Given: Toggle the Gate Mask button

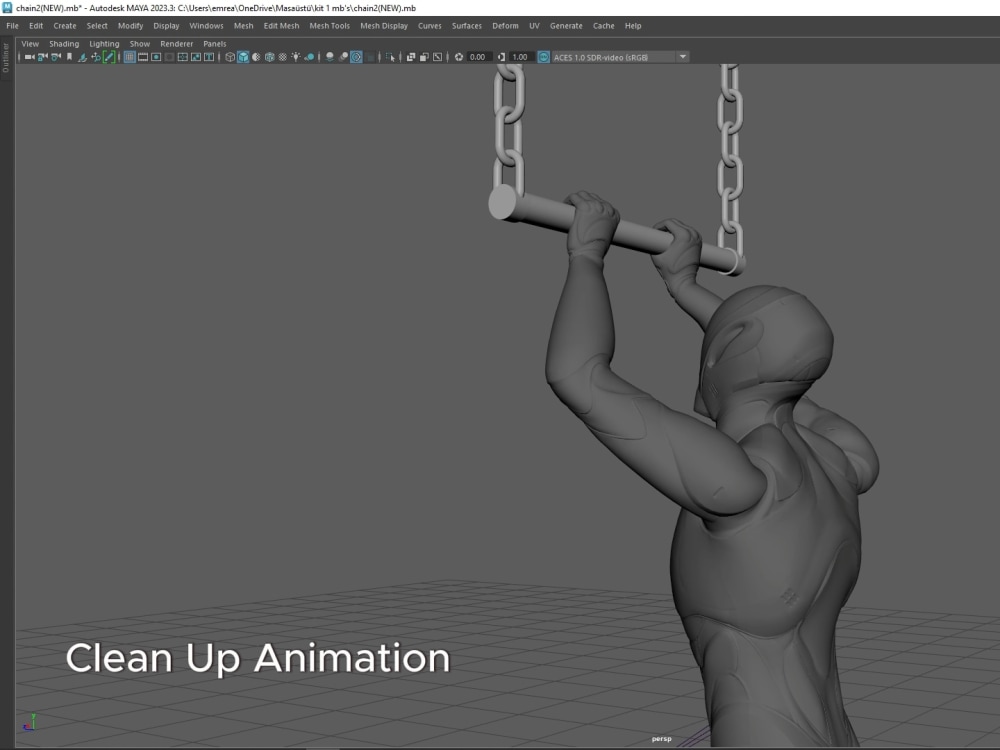Looking at the screenshot, I should pyautogui.click(x=170, y=57).
